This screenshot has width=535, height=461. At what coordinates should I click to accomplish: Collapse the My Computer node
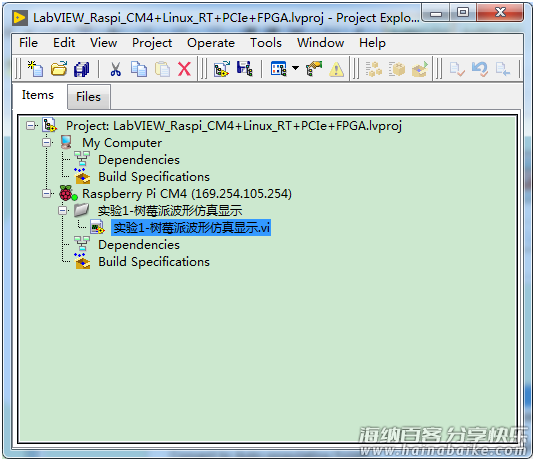(x=46, y=143)
